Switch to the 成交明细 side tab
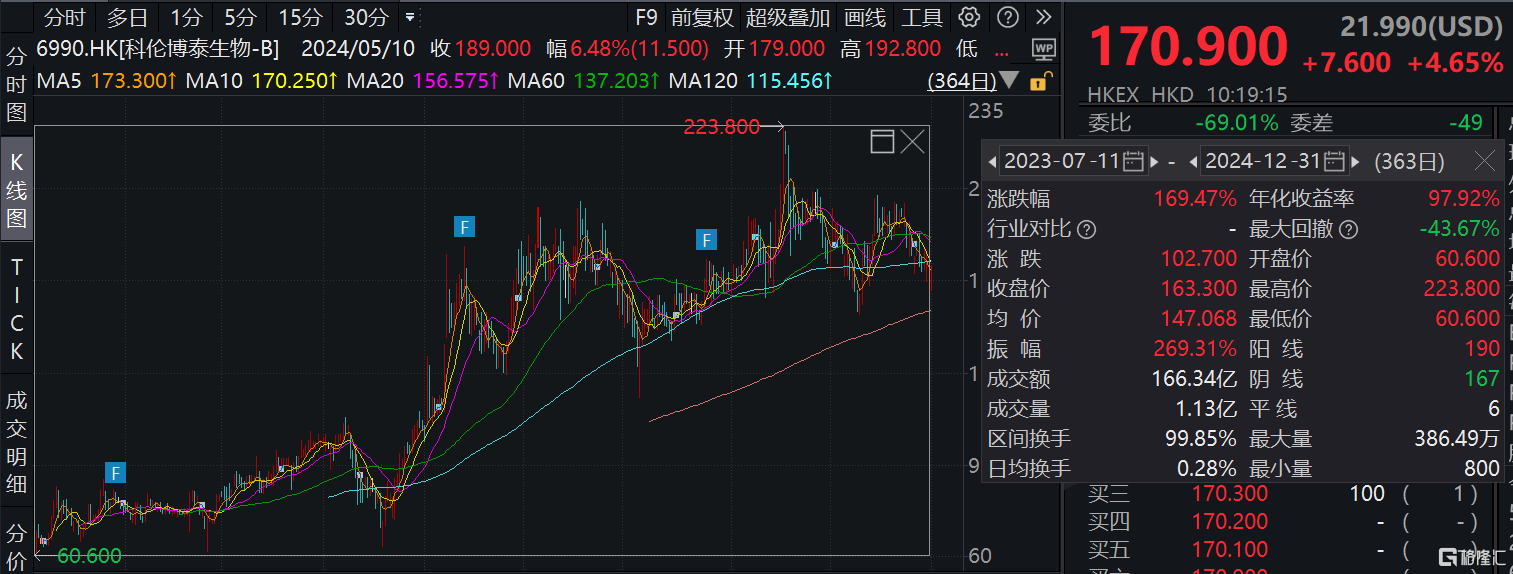Screen dimensions: 1513x574 tap(16, 442)
